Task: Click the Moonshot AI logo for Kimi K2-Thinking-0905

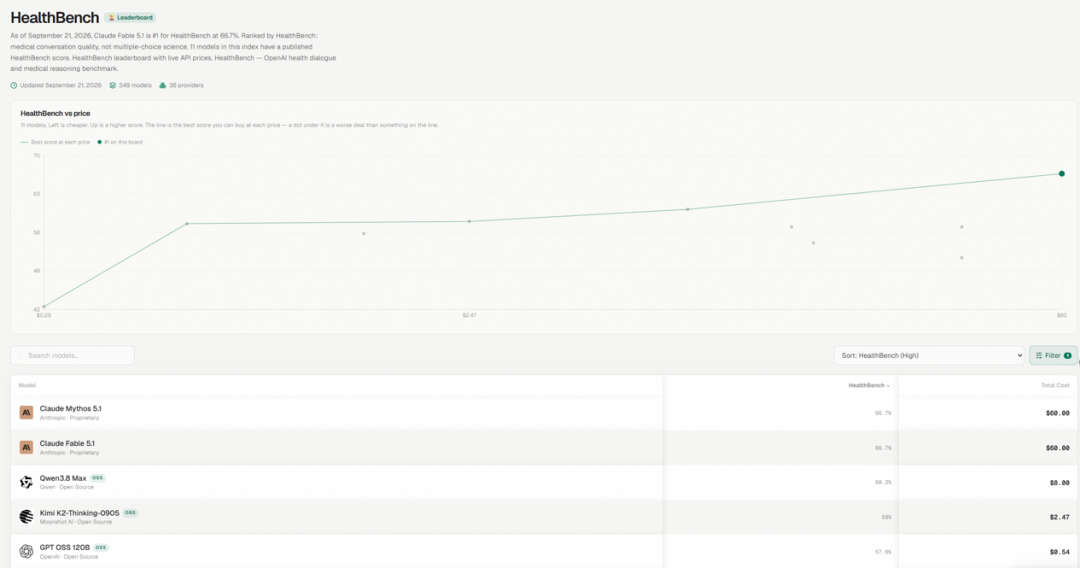Action: (26, 516)
